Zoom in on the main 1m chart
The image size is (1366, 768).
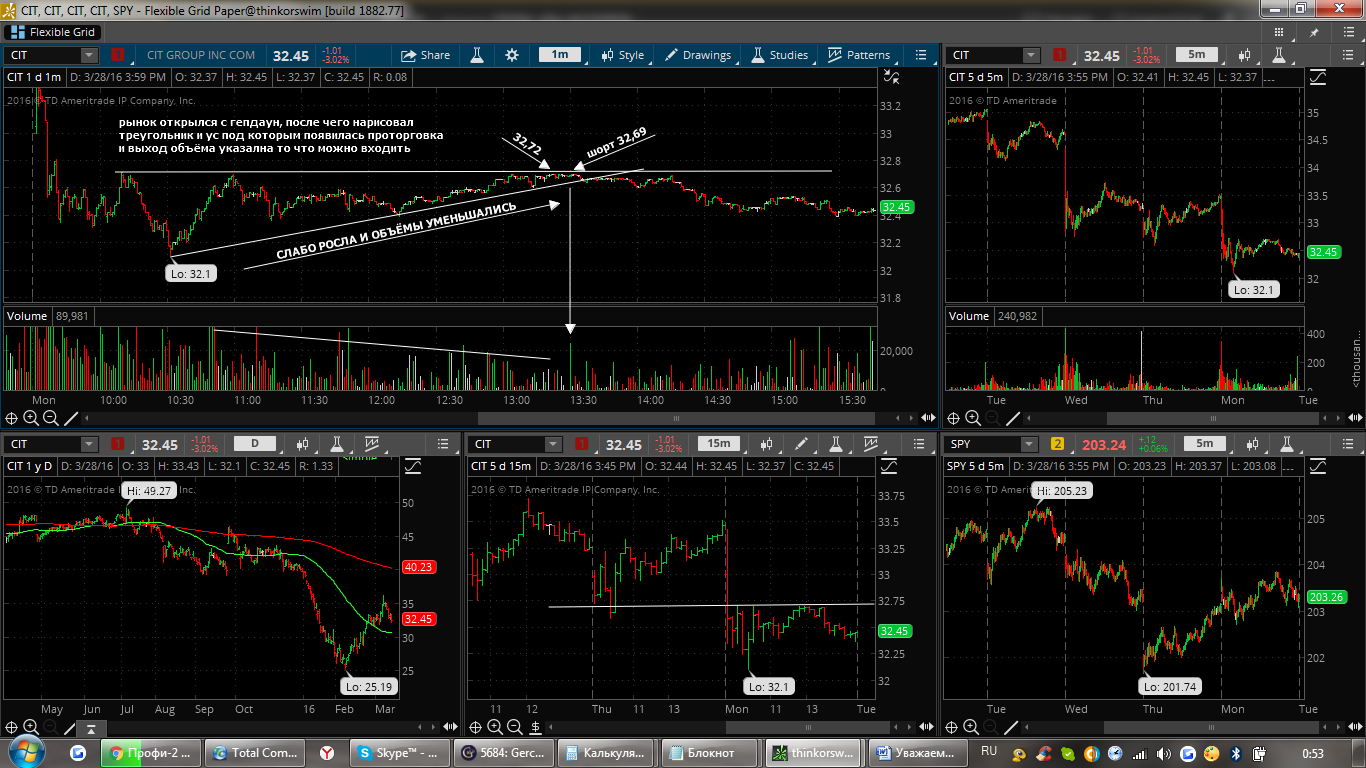[30, 418]
